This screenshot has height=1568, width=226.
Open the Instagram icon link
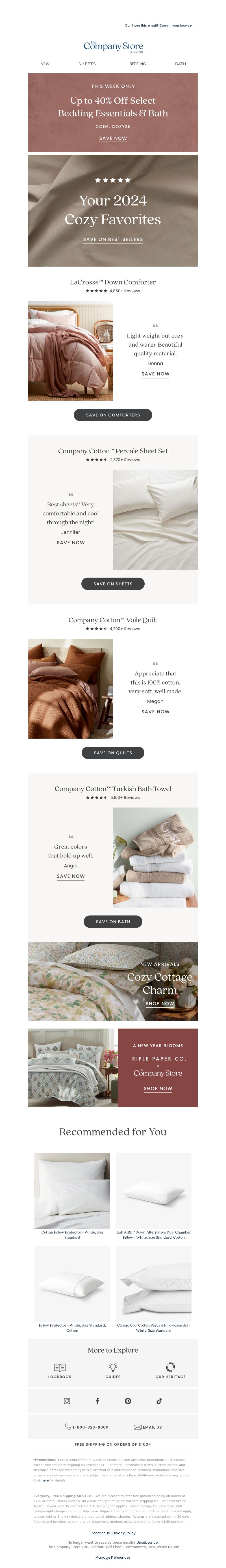pos(67,1401)
